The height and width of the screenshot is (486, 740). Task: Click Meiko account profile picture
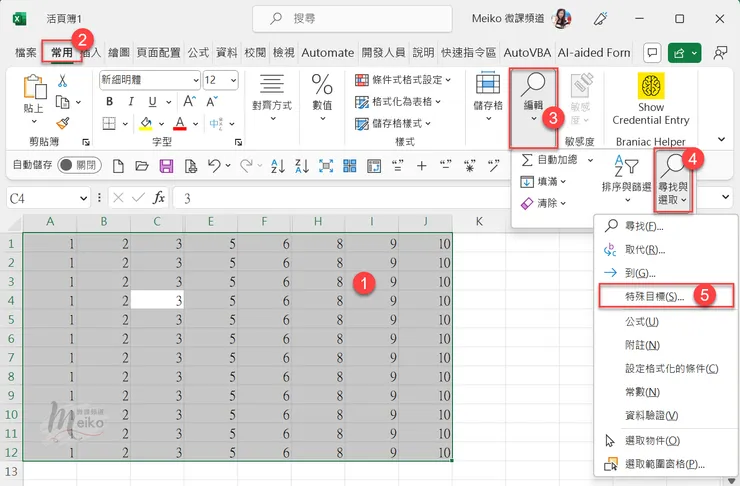[562, 19]
